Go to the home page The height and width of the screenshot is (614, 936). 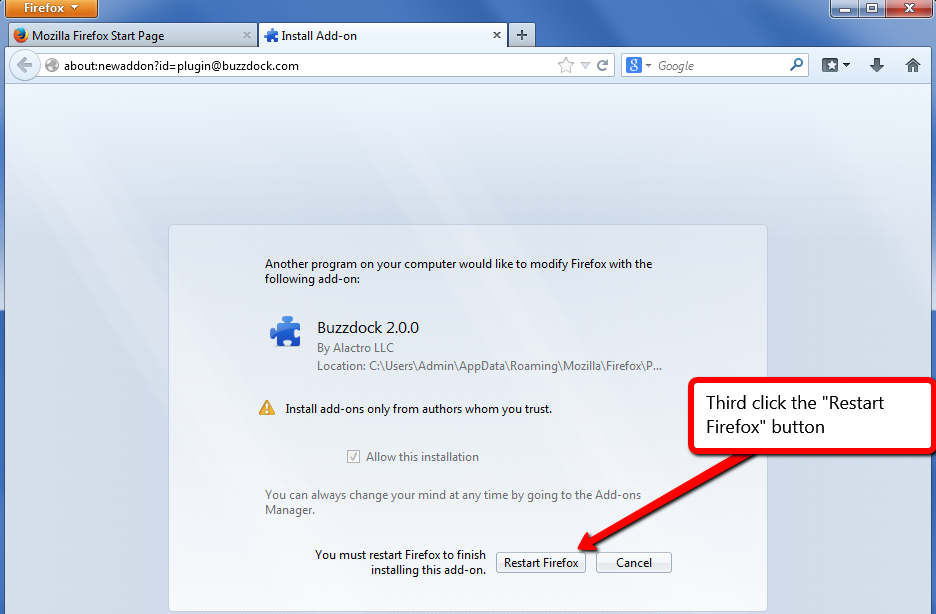912,65
